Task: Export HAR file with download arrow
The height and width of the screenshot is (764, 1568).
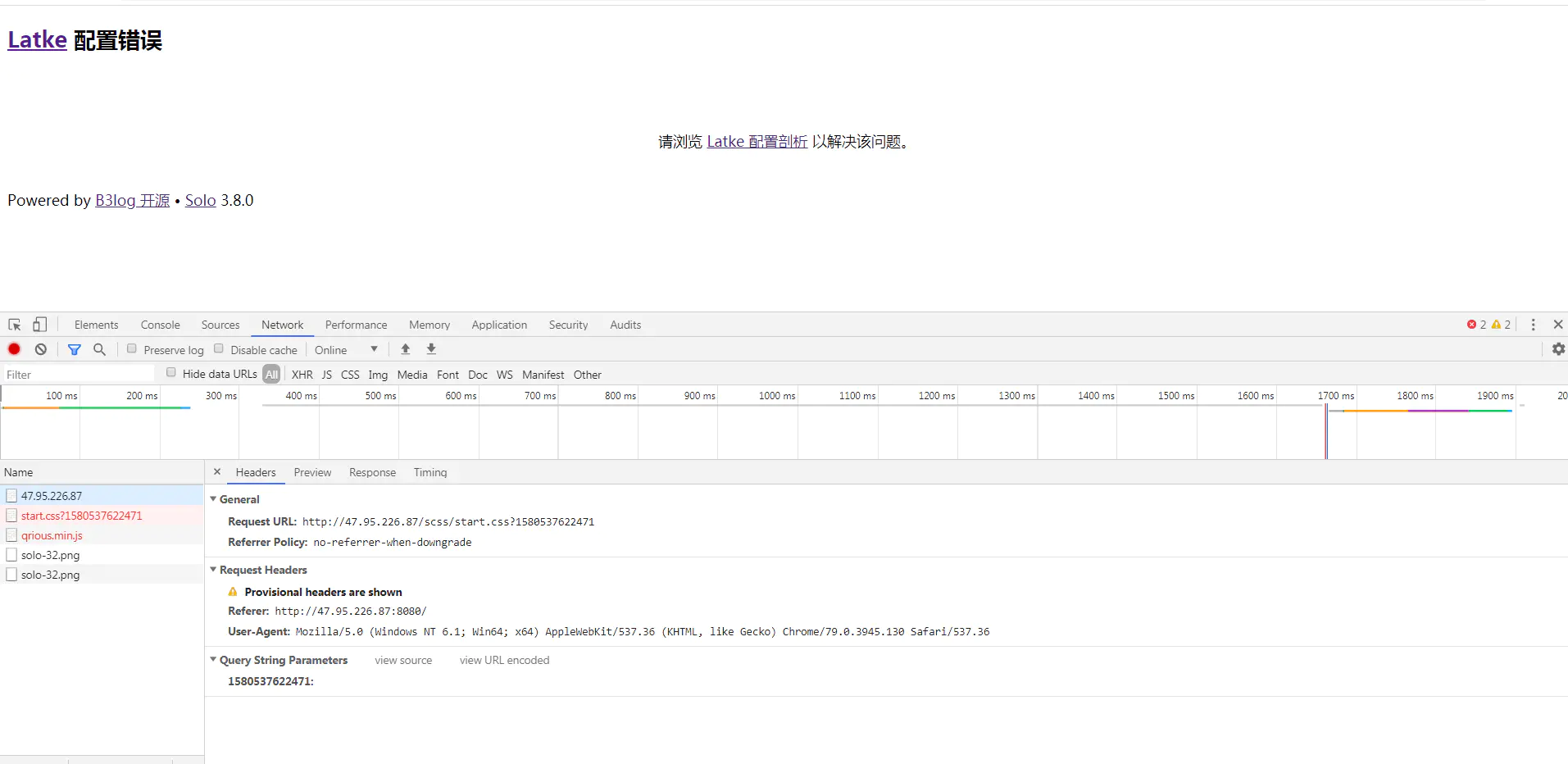Action: point(431,349)
